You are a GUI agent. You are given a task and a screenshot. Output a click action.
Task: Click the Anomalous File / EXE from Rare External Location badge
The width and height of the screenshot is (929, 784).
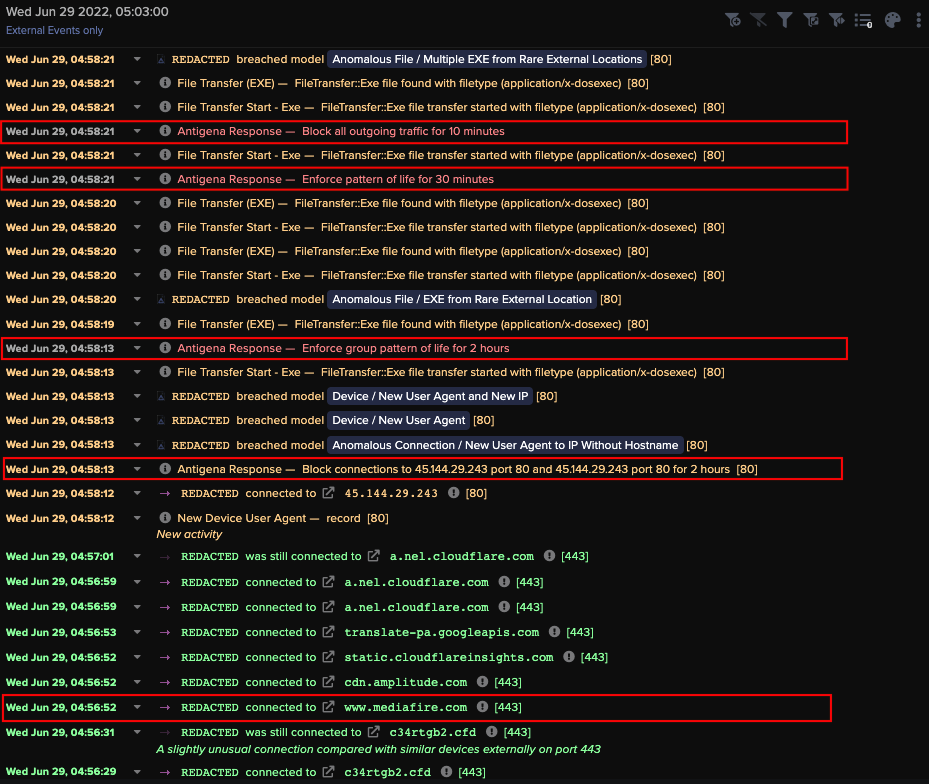pos(461,299)
